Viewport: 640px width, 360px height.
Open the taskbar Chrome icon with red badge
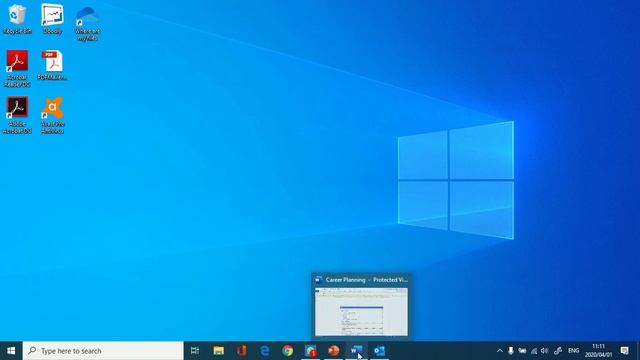(311, 351)
